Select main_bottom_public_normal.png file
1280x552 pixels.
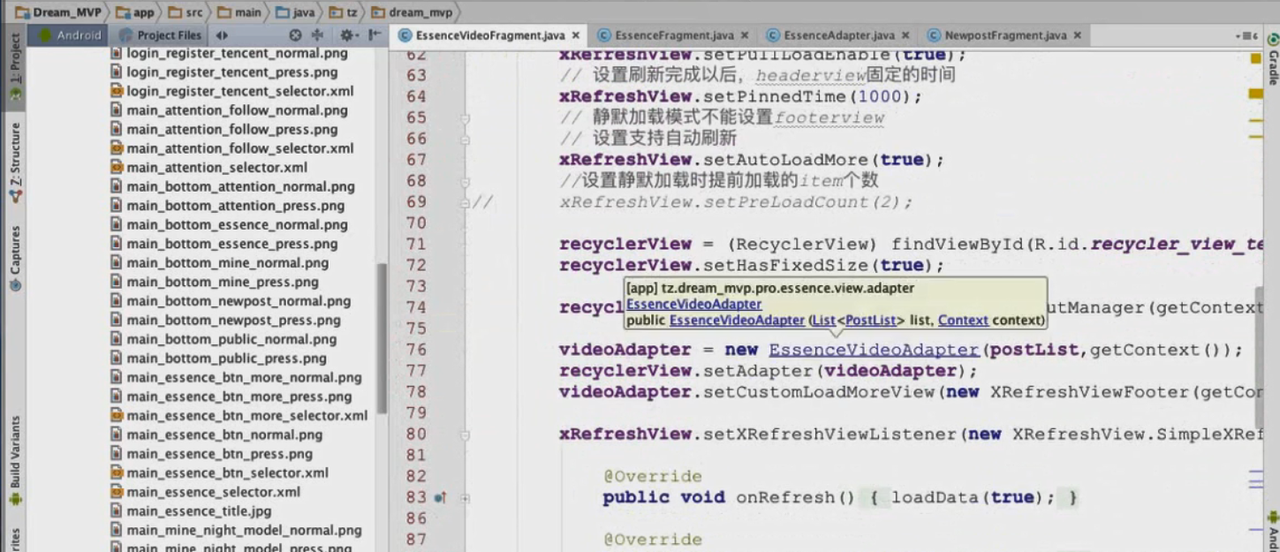[x=223, y=339]
